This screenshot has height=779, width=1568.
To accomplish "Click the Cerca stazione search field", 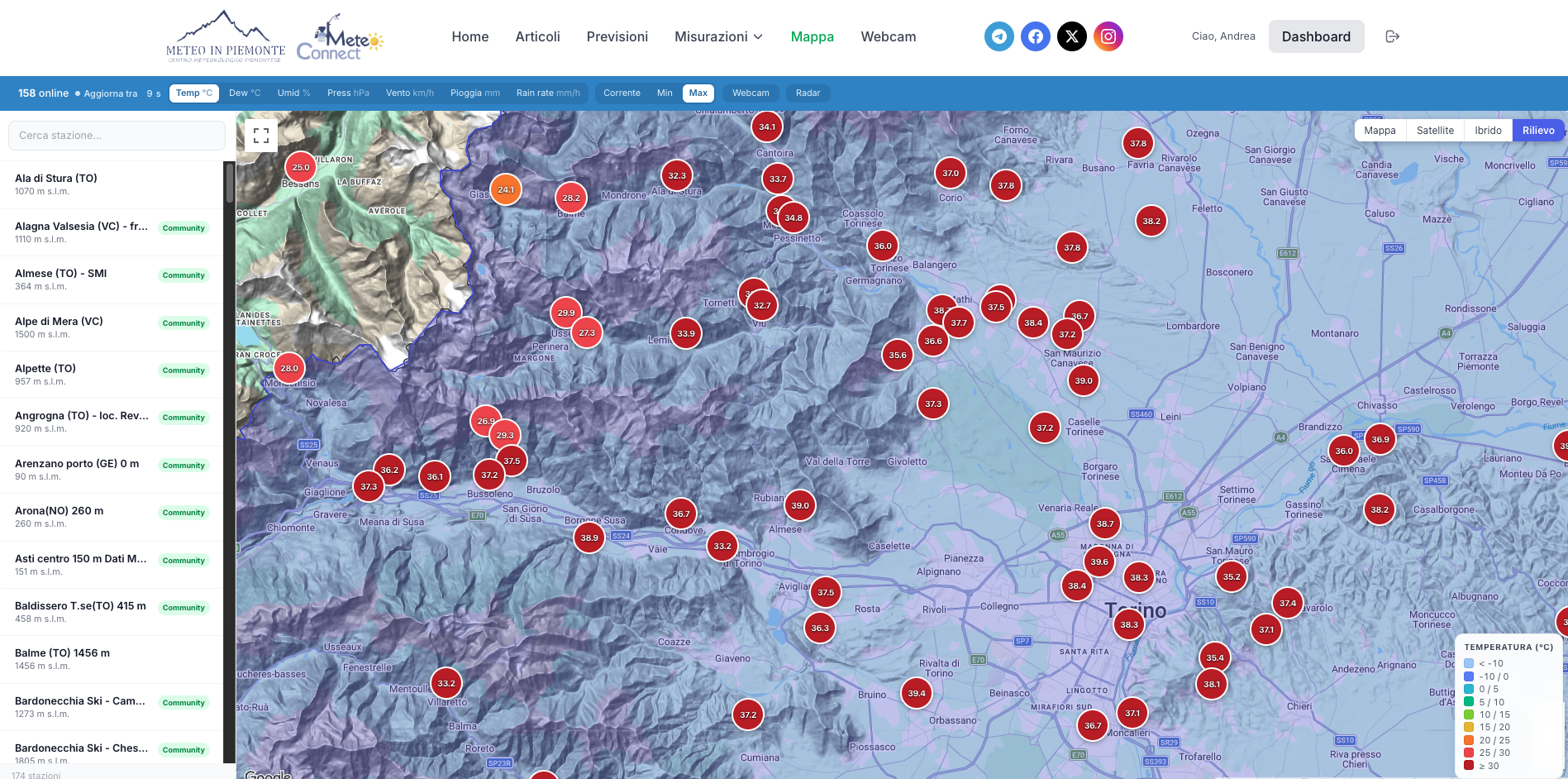I will [x=117, y=136].
